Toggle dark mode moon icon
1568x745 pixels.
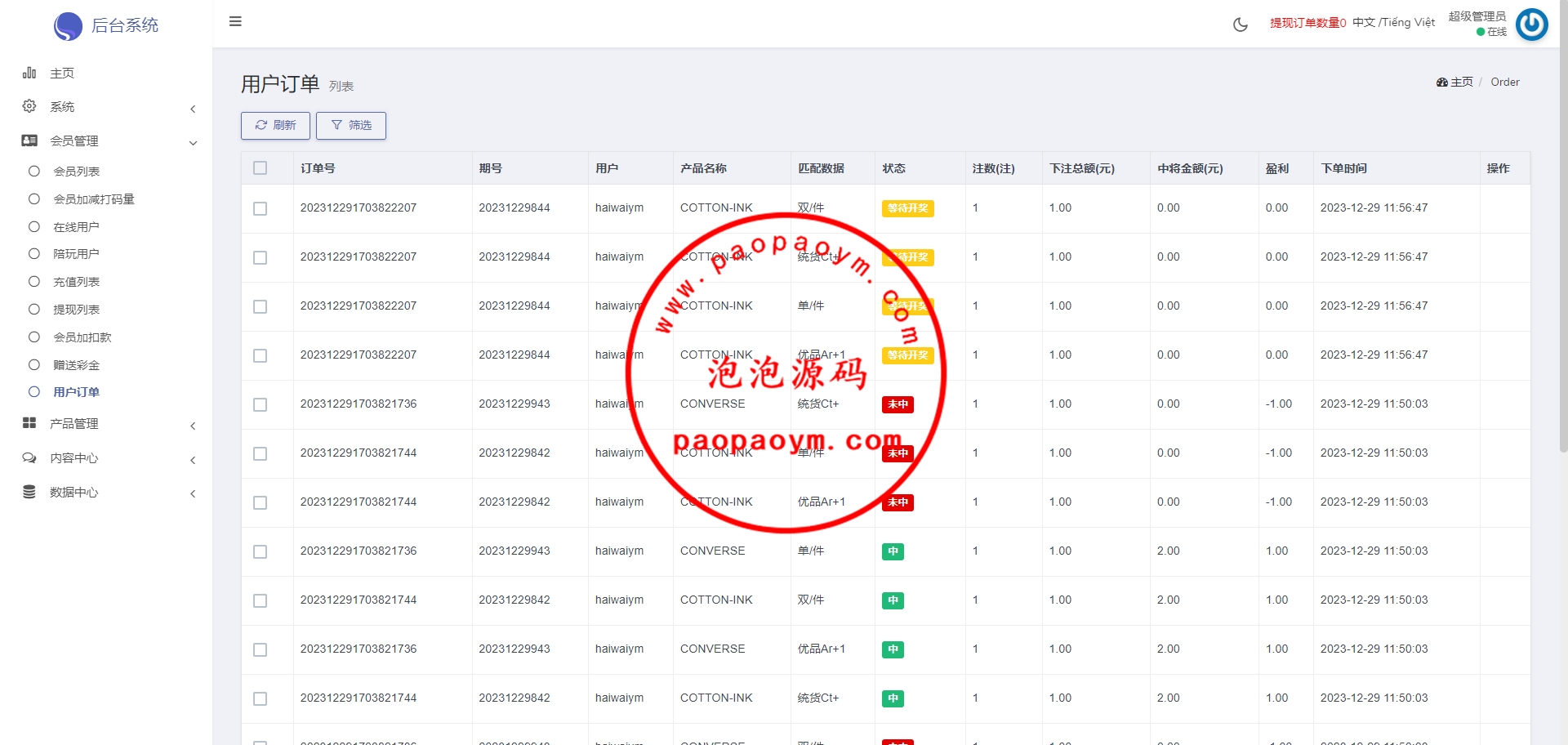(x=1240, y=25)
